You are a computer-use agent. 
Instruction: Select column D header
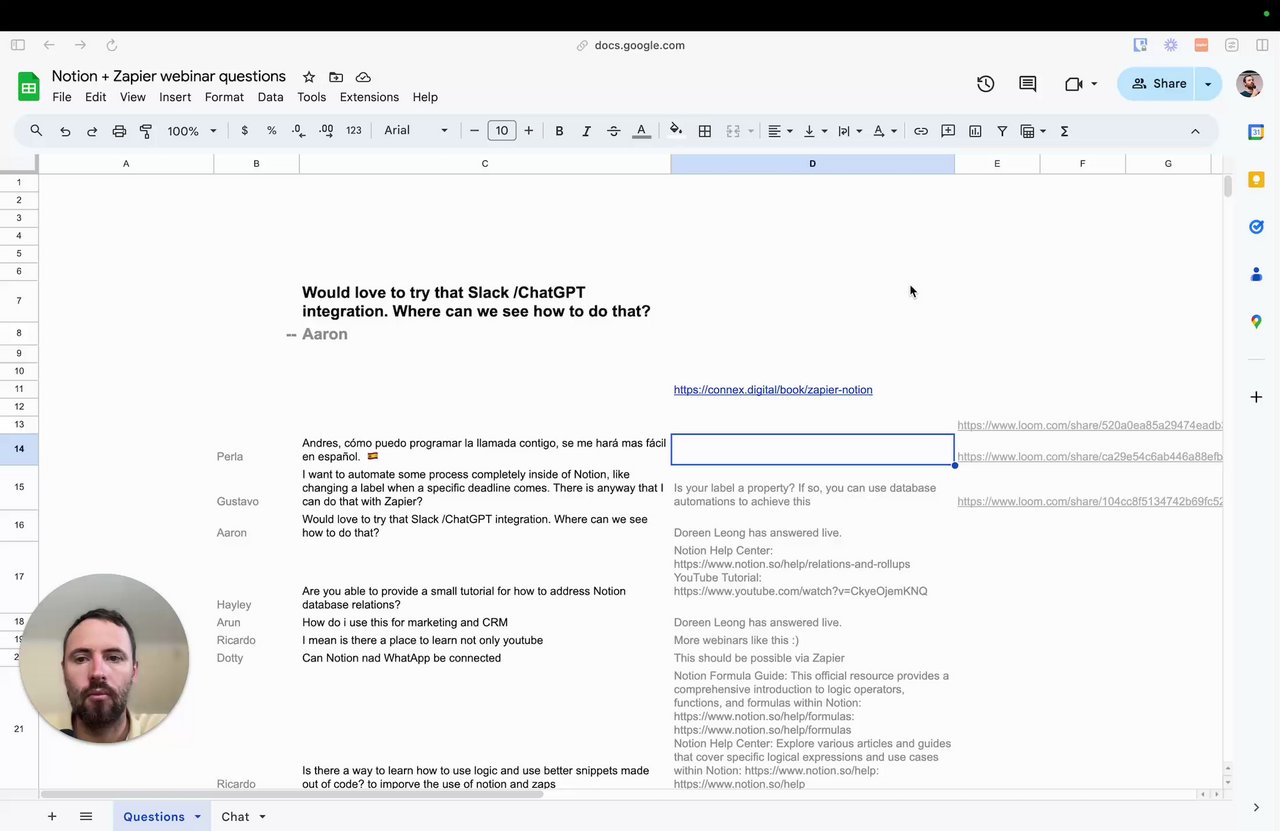coord(812,164)
